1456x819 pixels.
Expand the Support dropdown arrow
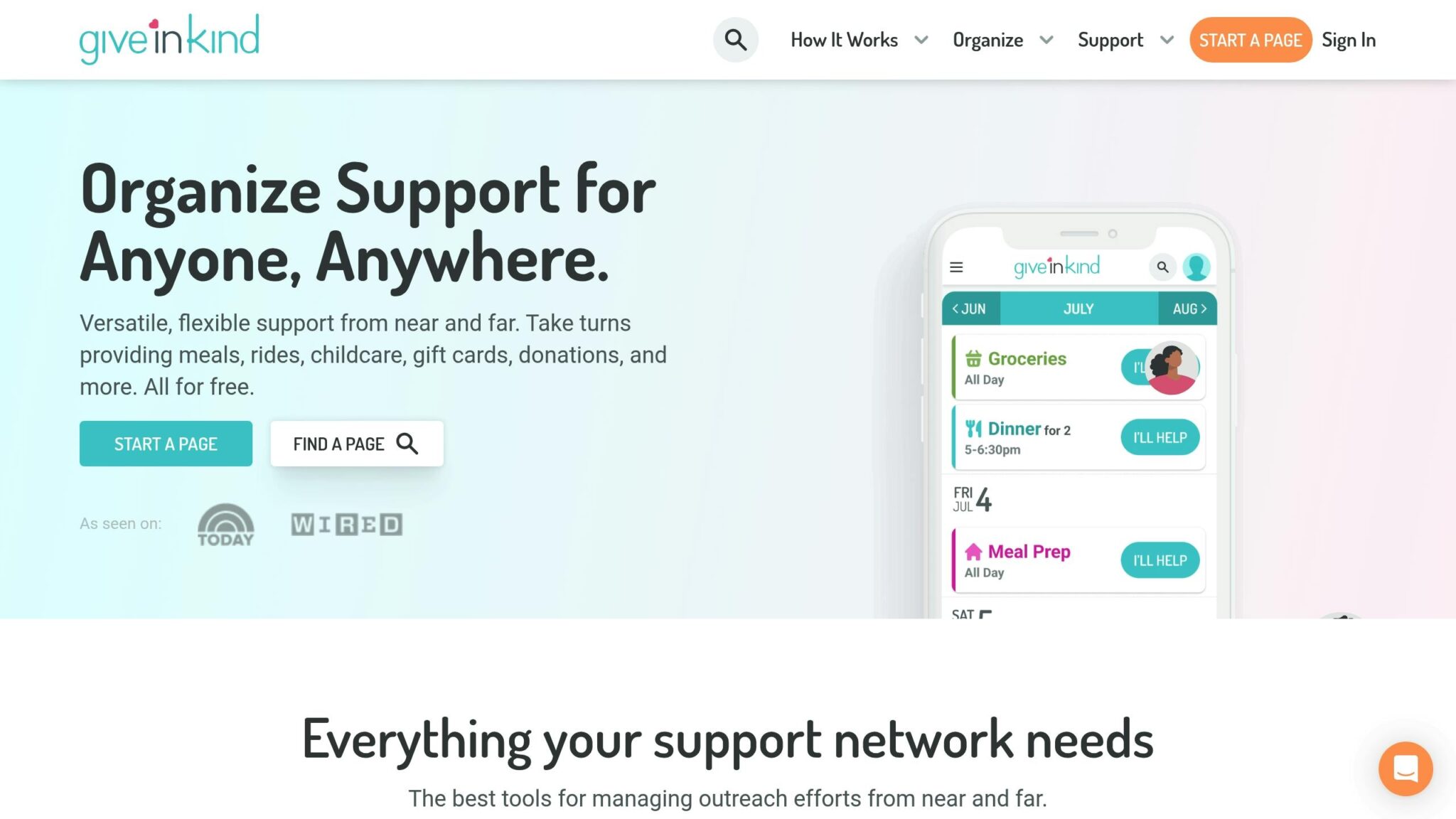pyautogui.click(x=1167, y=40)
